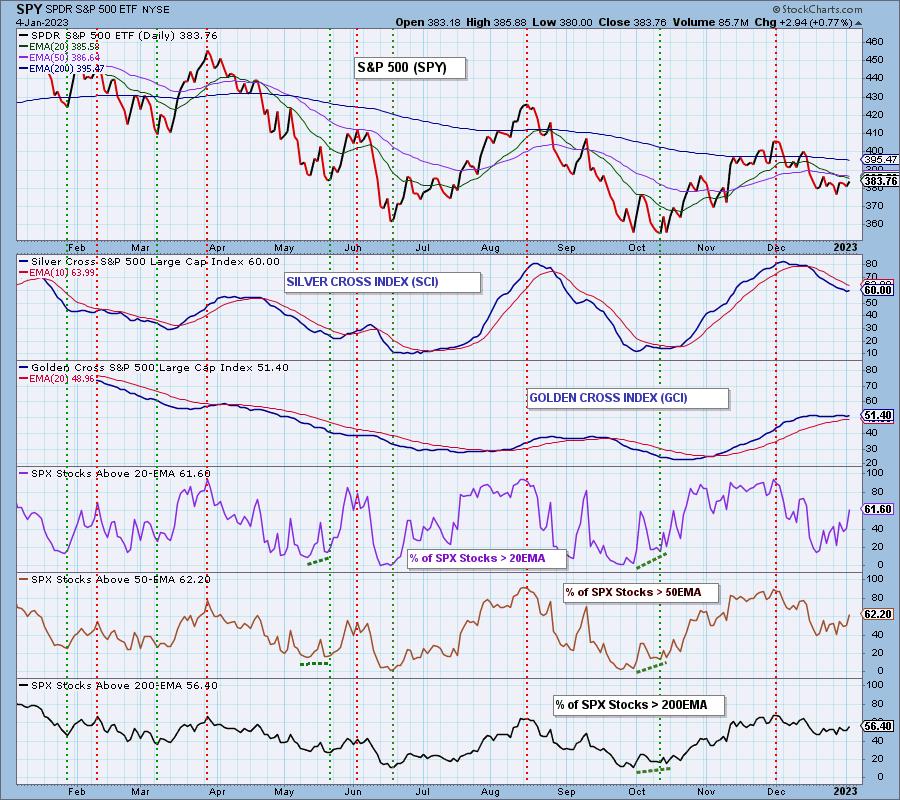This screenshot has height=800, width=900.
Task: Click the 'High 385.88' header value
Action: (496, 23)
